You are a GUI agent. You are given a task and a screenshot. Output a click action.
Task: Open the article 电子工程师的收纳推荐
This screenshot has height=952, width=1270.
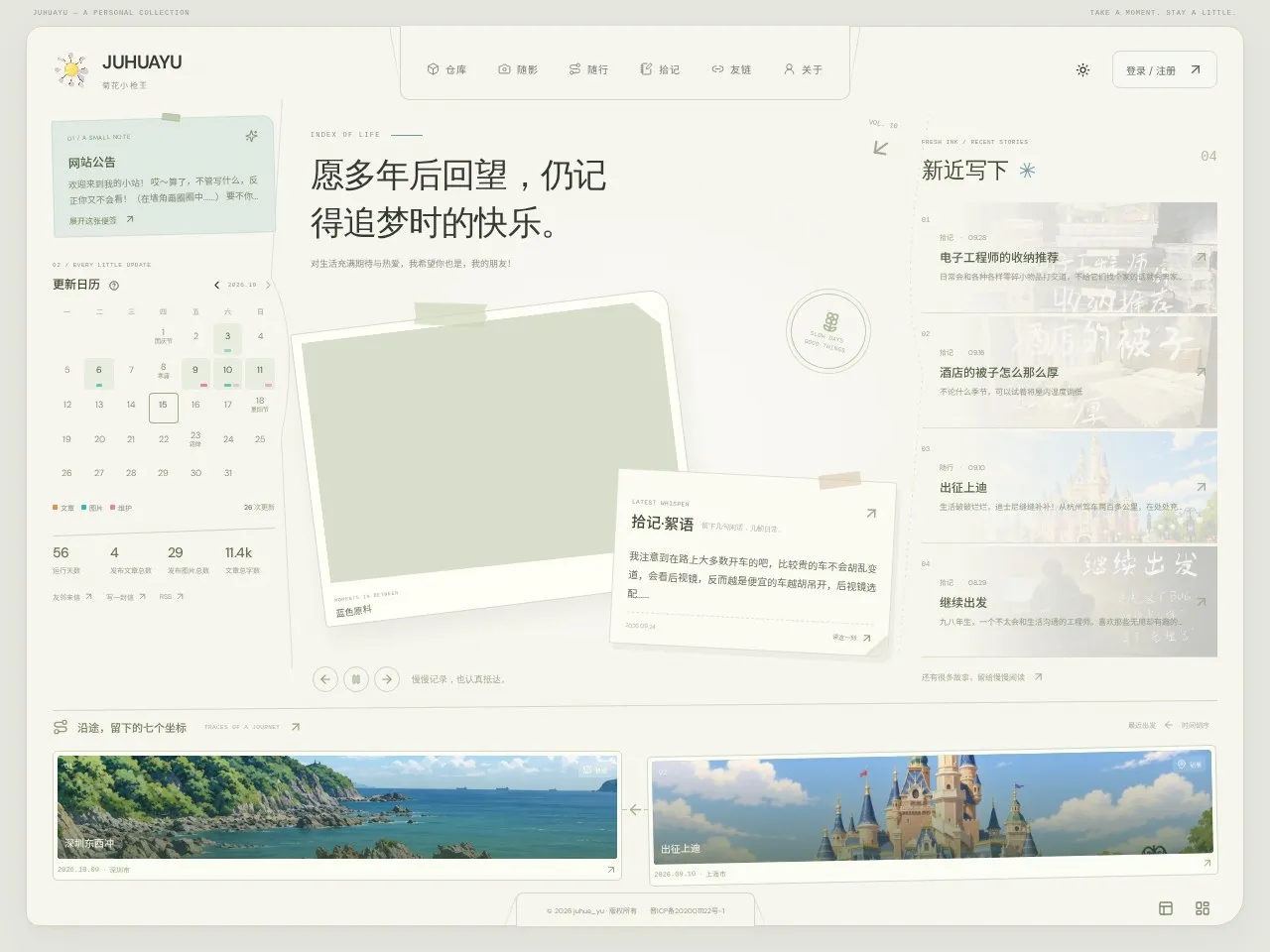pyautogui.click(x=1069, y=258)
